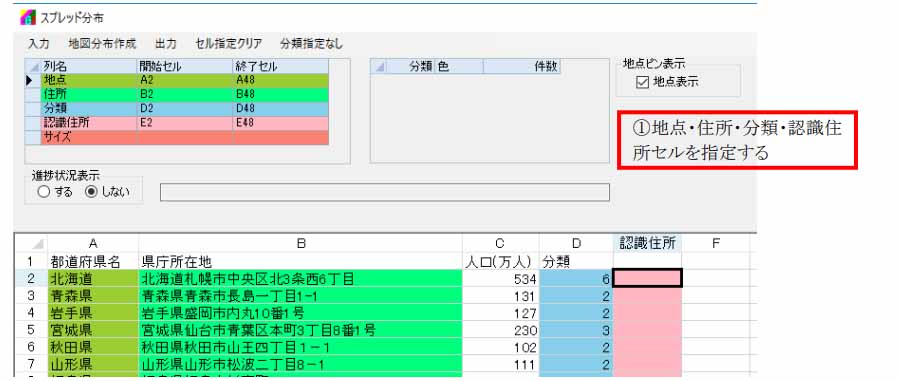This screenshot has width=899, height=381.
Task: Click the セル指定クリア menu item
Action: 228,44
